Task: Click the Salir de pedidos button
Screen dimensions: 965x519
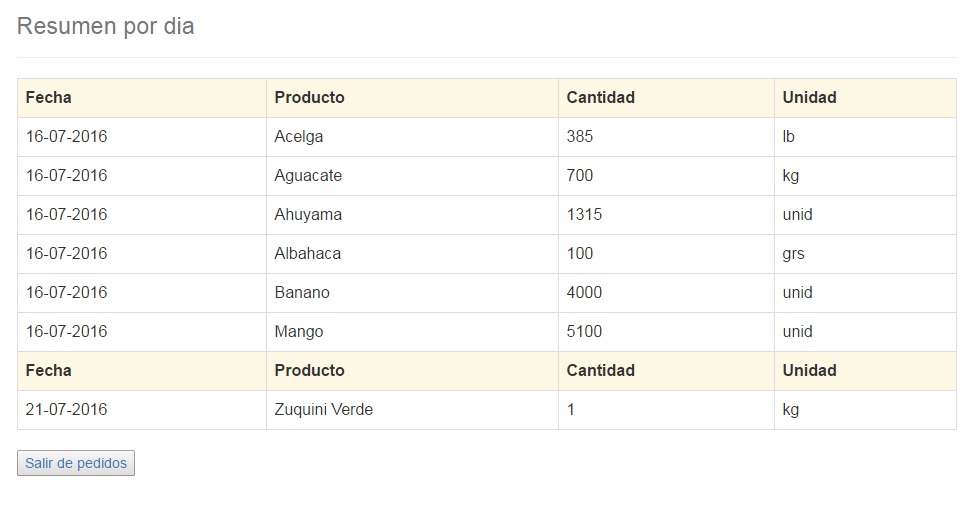Action: (76, 463)
